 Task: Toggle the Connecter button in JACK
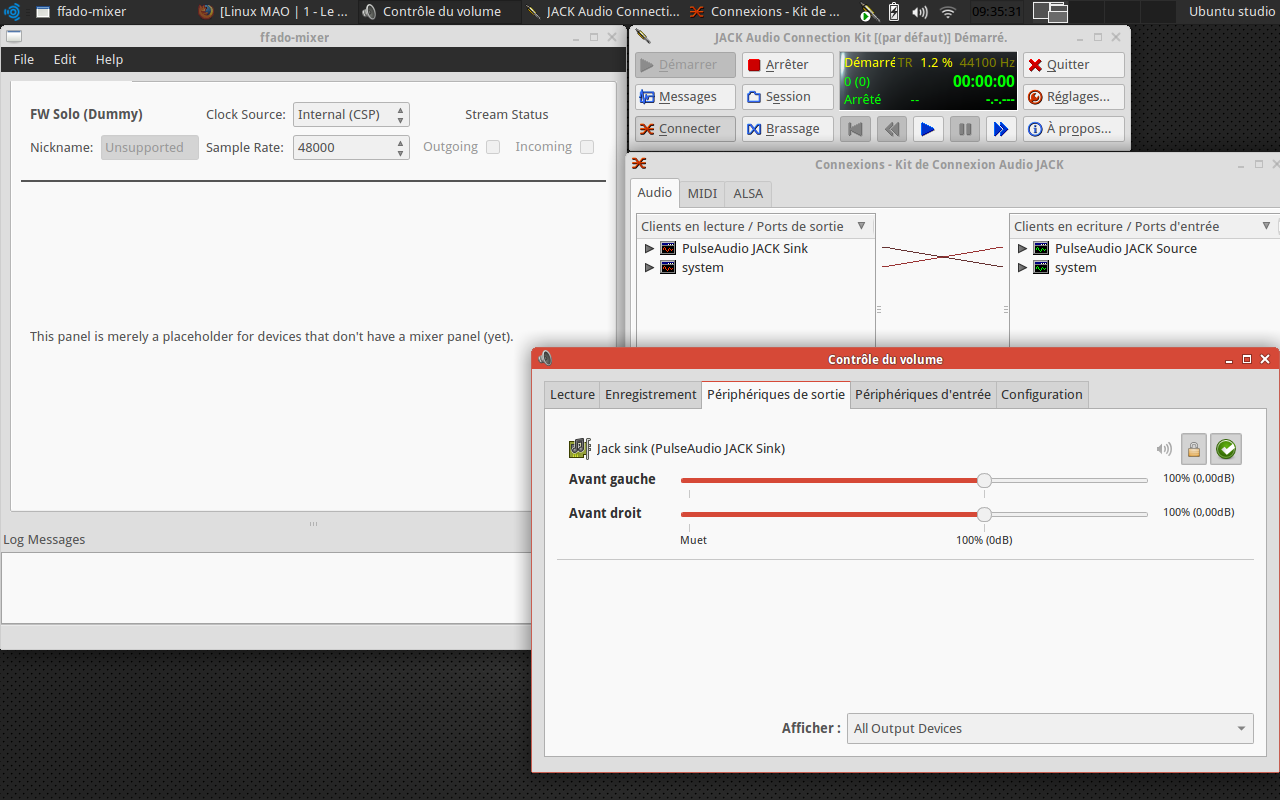(x=685, y=129)
